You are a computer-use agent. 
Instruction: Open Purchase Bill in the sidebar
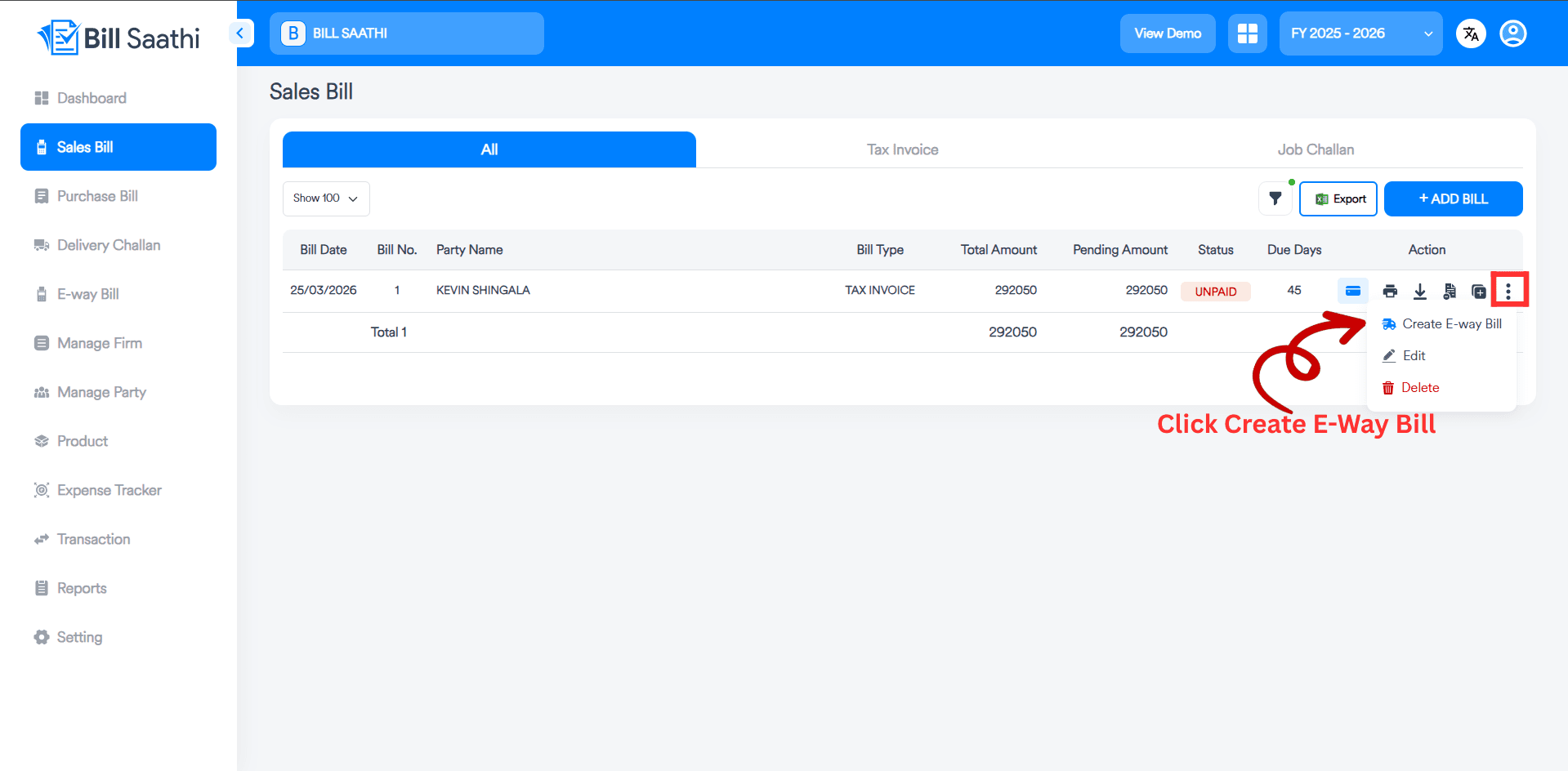pos(118,196)
